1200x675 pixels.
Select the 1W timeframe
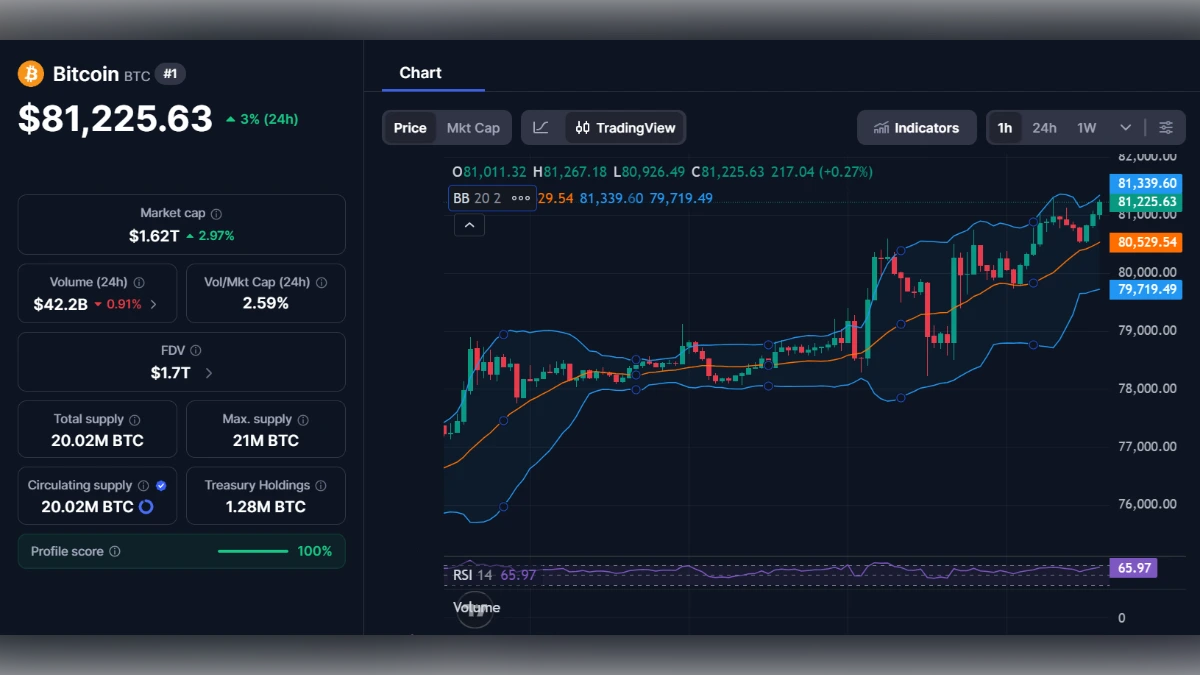1087,128
